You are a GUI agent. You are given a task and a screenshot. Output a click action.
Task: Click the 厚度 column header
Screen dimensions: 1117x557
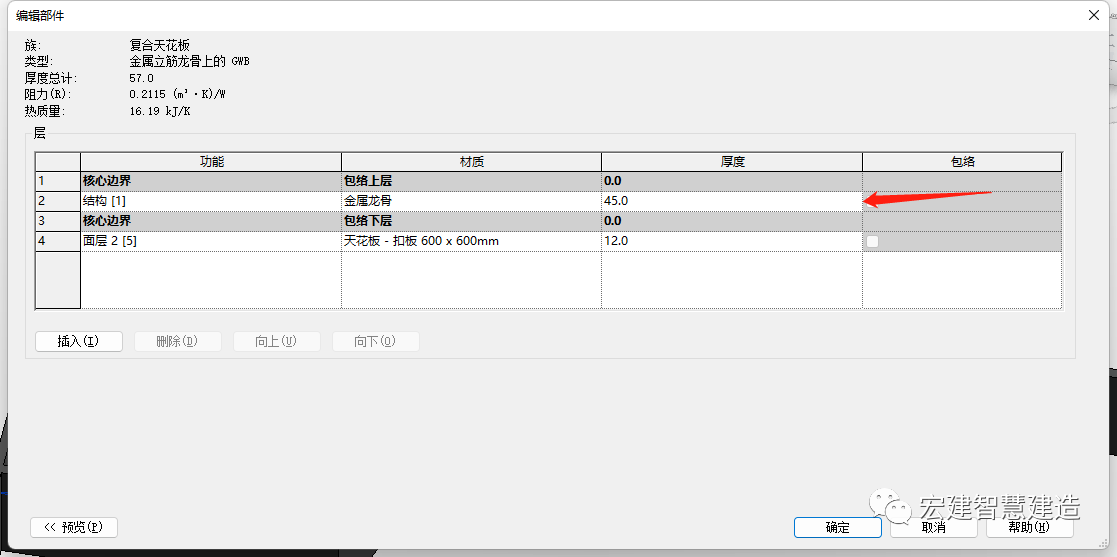pos(732,162)
